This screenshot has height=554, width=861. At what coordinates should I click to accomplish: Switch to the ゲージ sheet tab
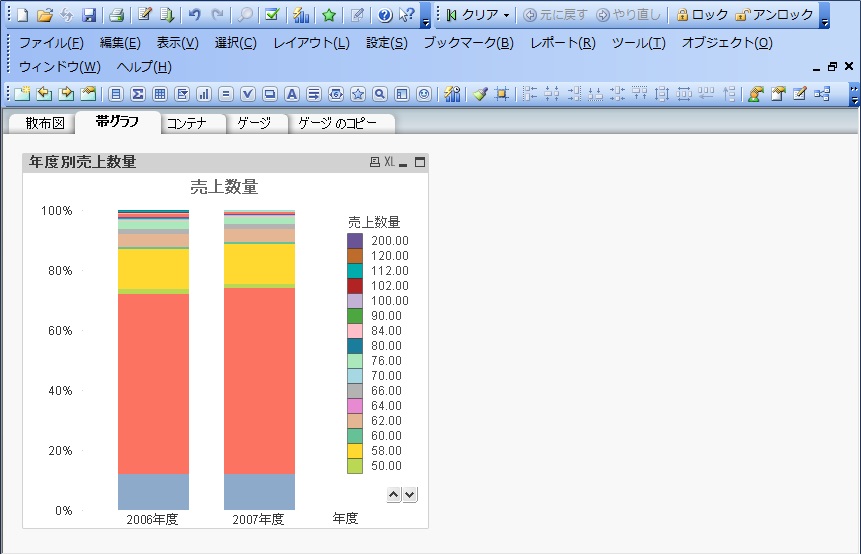point(254,123)
